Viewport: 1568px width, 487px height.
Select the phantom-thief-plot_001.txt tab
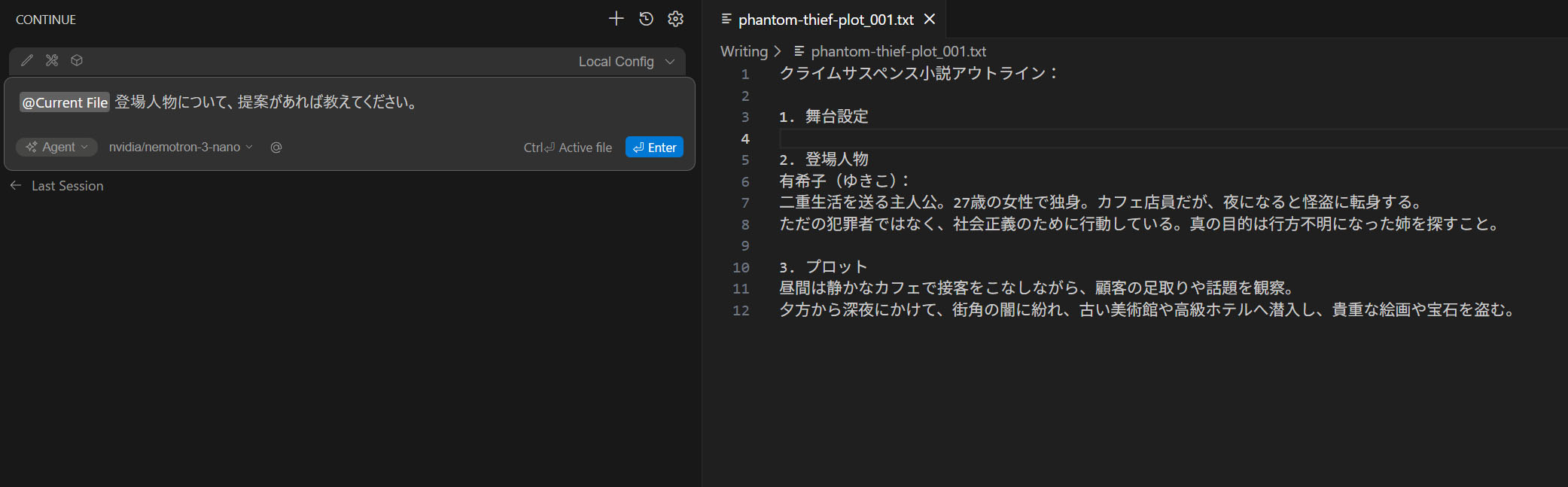[825, 20]
